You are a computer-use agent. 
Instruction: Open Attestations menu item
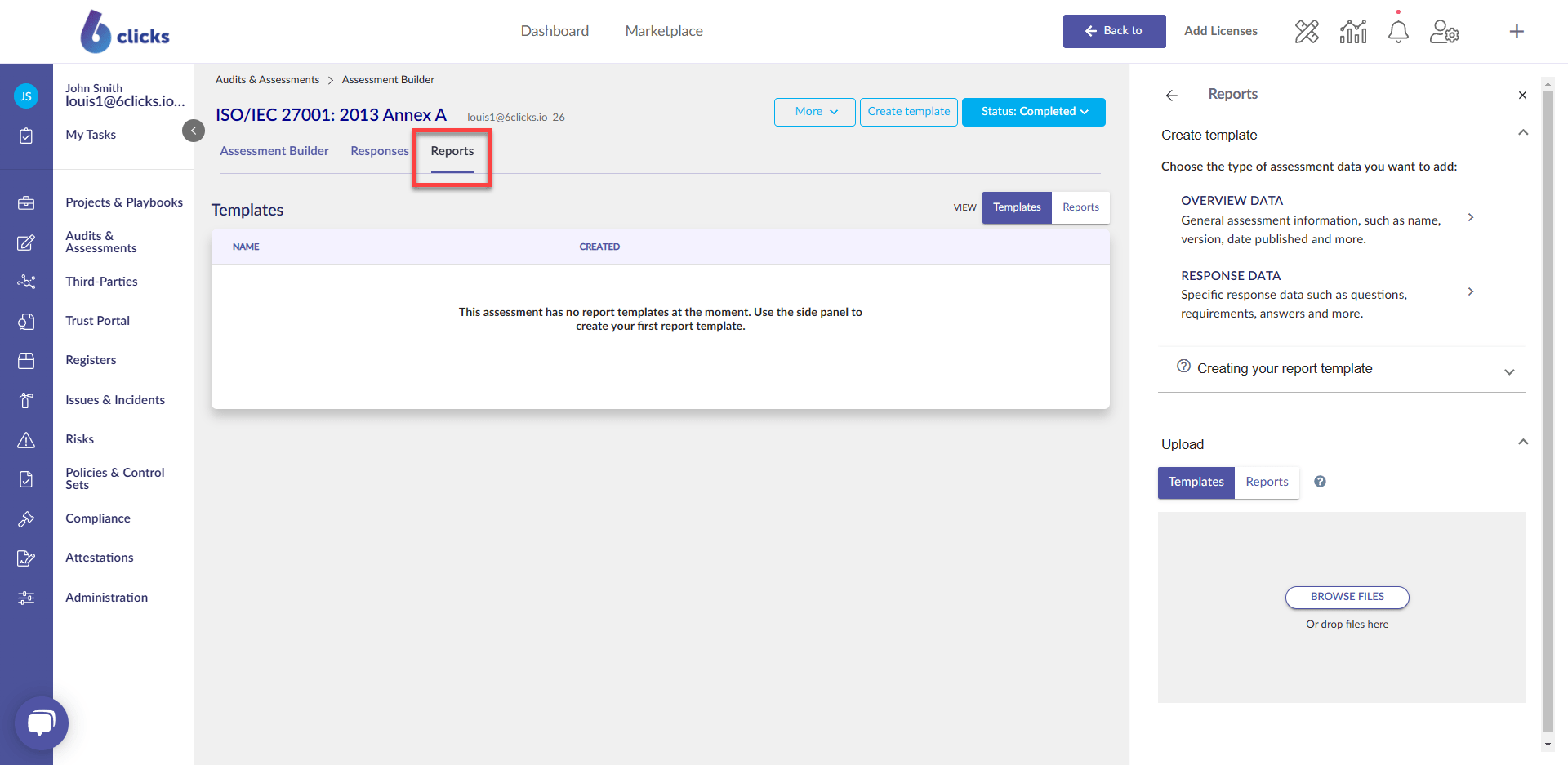[100, 558]
